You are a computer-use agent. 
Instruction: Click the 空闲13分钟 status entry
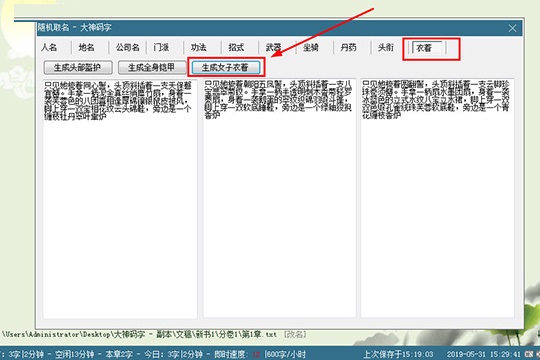(x=74, y=354)
